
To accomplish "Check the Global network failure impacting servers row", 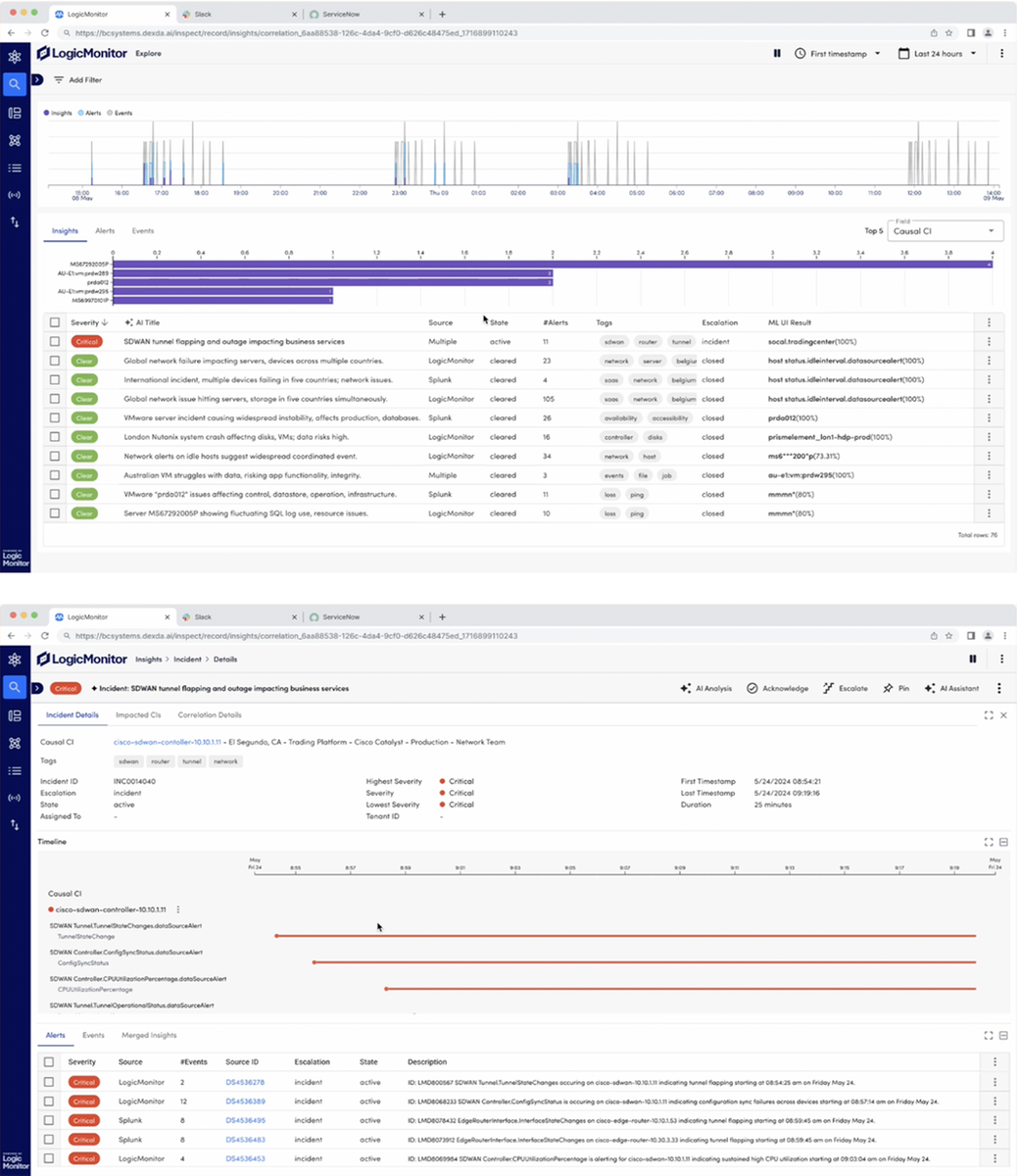I will [55, 361].
